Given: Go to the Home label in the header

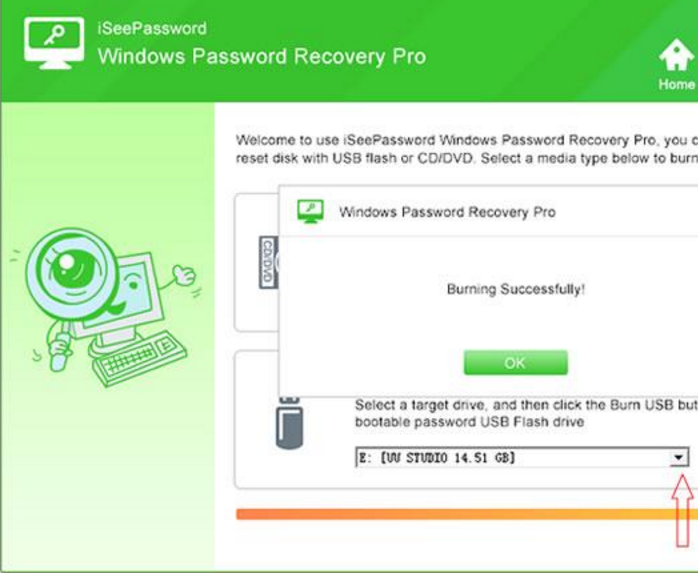Looking at the screenshot, I should 676,85.
